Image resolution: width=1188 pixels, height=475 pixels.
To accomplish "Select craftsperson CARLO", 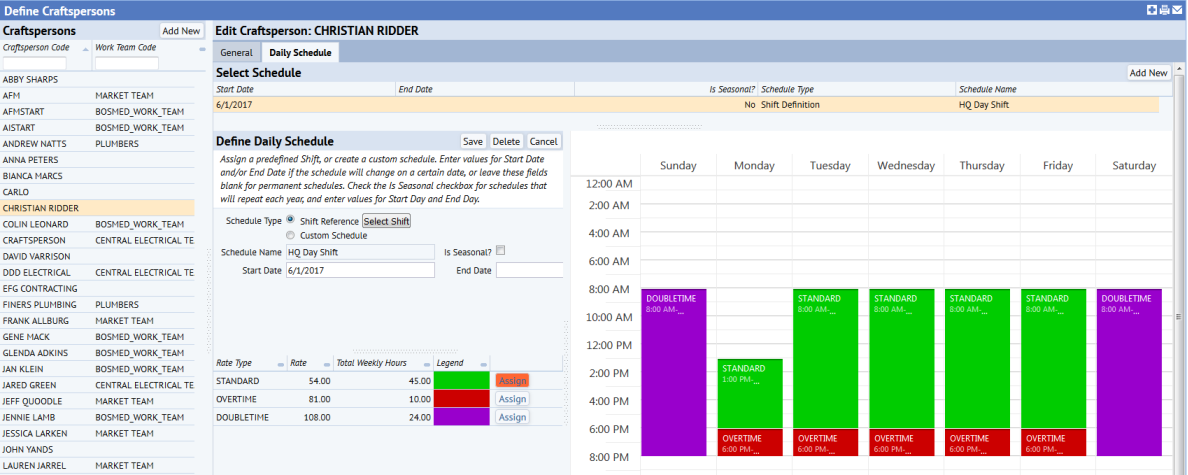I will (97, 192).
